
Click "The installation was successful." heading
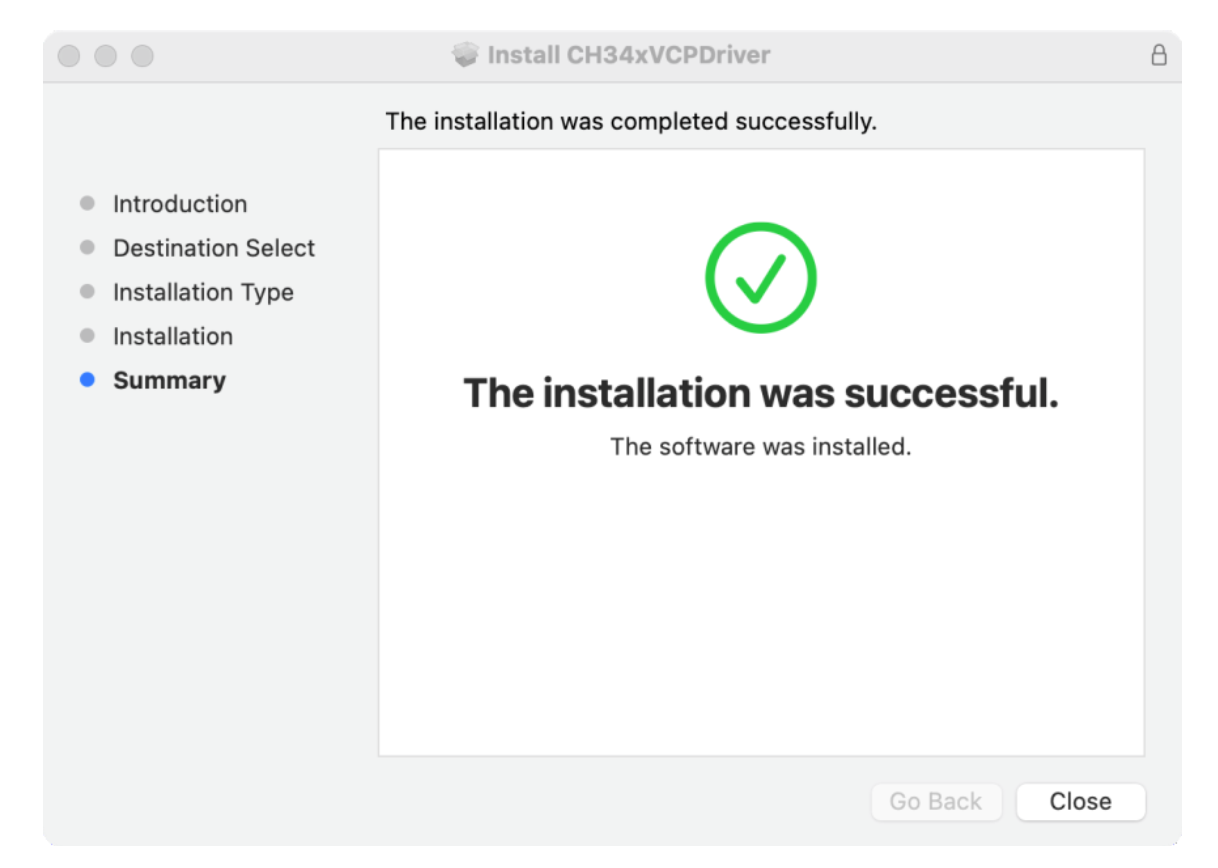coord(760,394)
